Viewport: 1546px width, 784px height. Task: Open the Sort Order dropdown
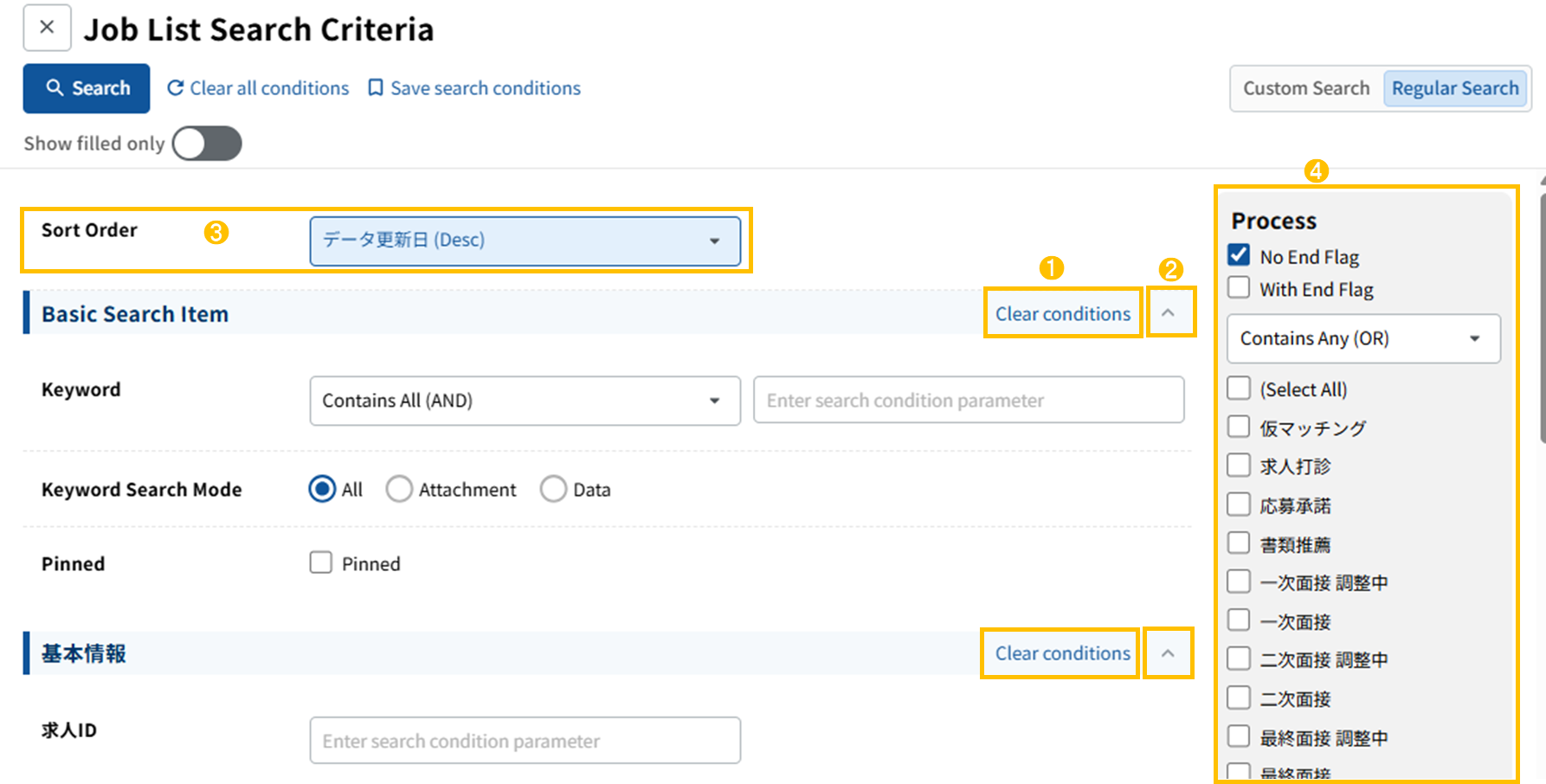(525, 241)
